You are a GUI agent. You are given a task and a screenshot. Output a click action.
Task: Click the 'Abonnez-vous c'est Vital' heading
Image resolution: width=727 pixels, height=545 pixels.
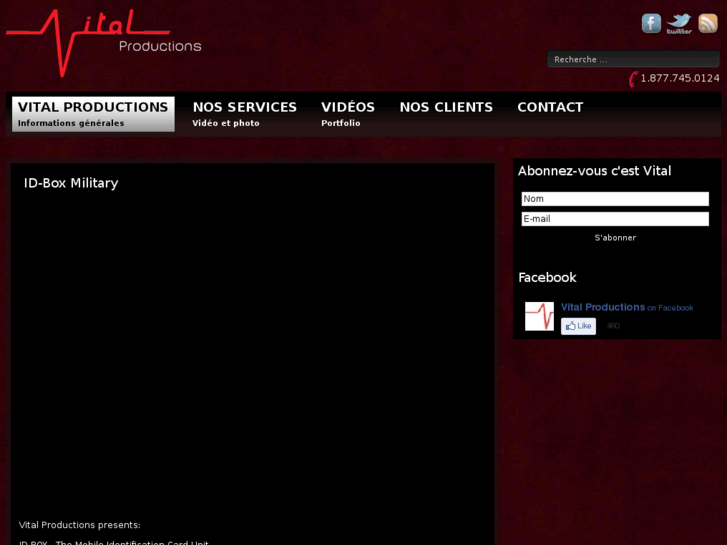[x=594, y=171]
